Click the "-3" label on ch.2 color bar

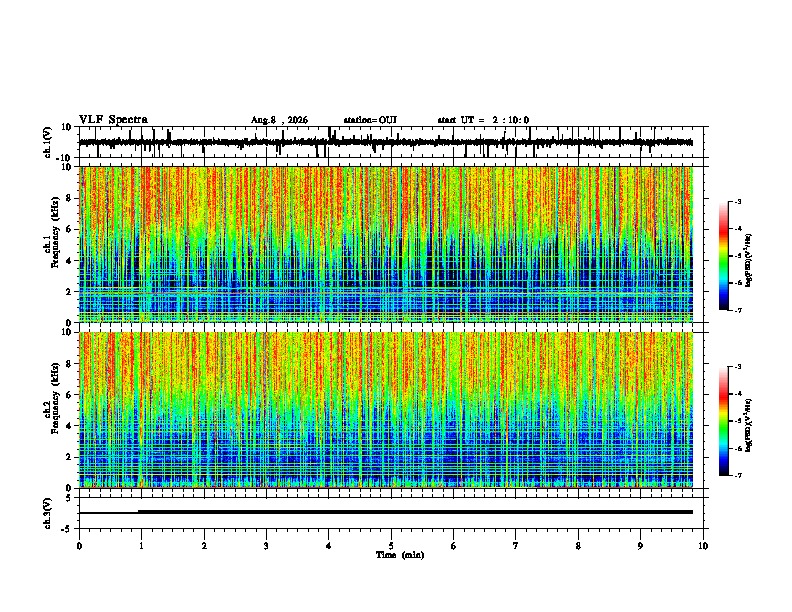[737, 367]
